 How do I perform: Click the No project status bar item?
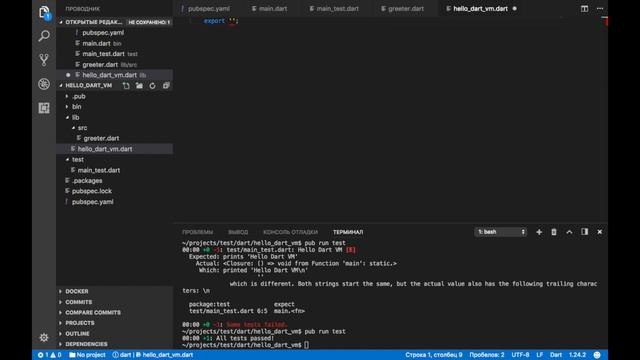87,355
